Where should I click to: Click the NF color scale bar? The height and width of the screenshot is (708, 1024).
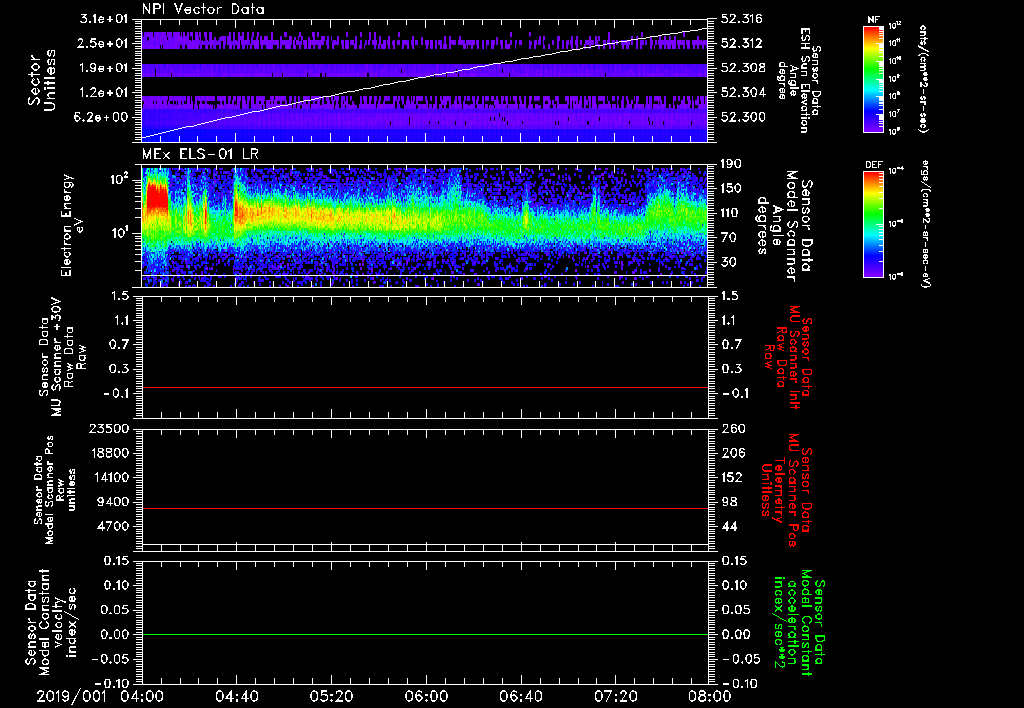870,79
